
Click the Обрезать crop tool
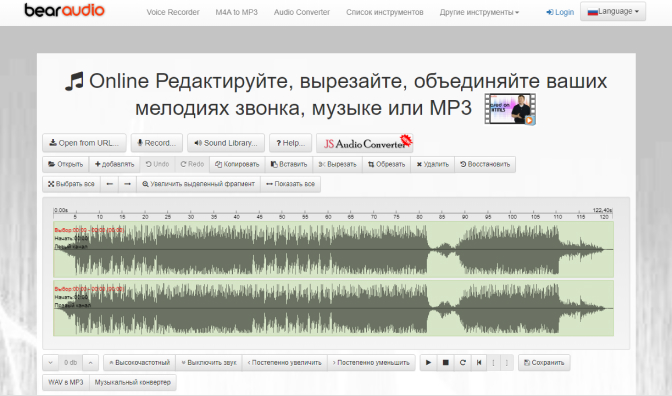click(x=386, y=164)
